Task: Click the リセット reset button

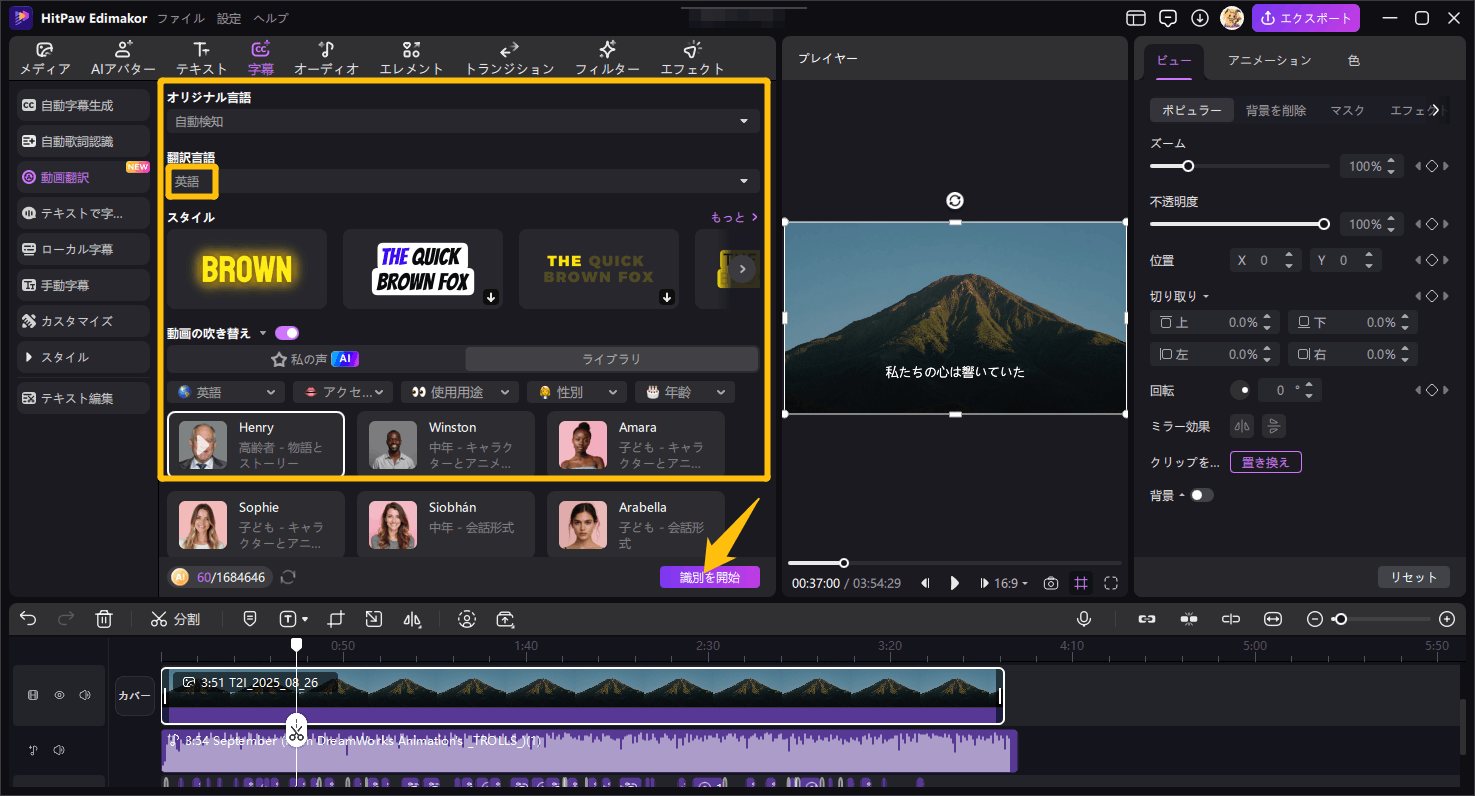Action: point(1413,577)
